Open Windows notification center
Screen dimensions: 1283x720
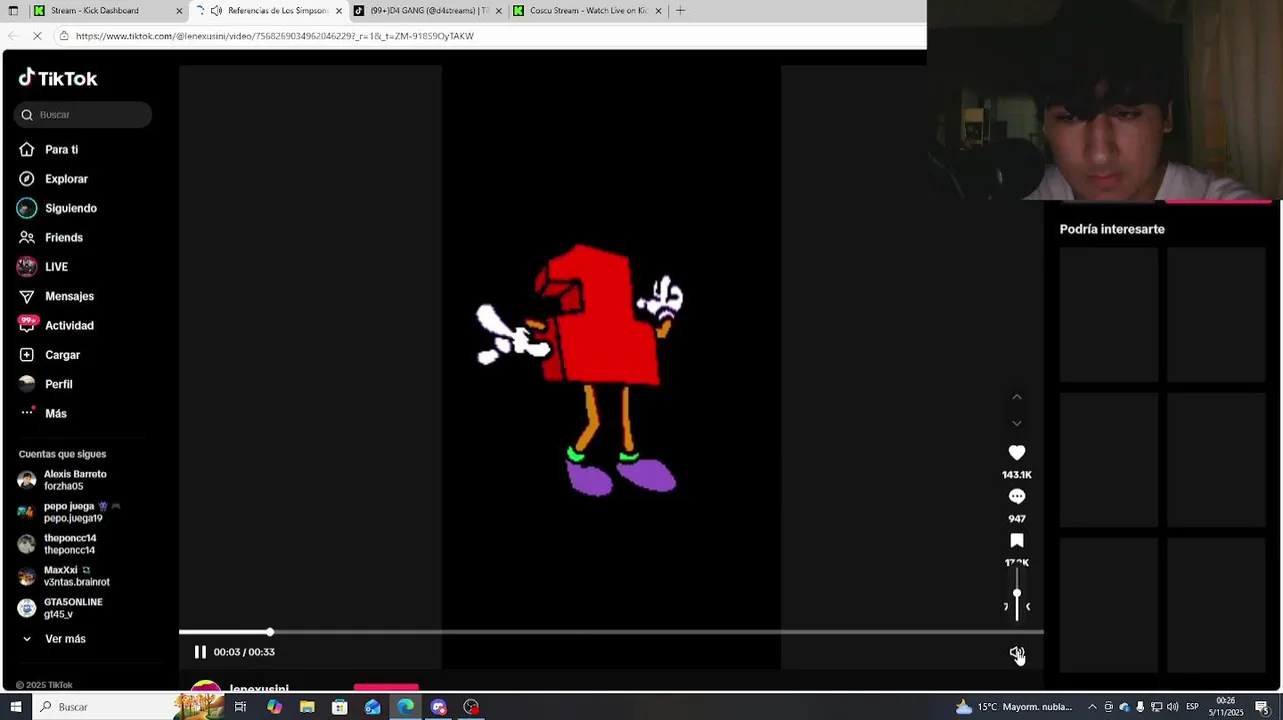tap(1262, 707)
